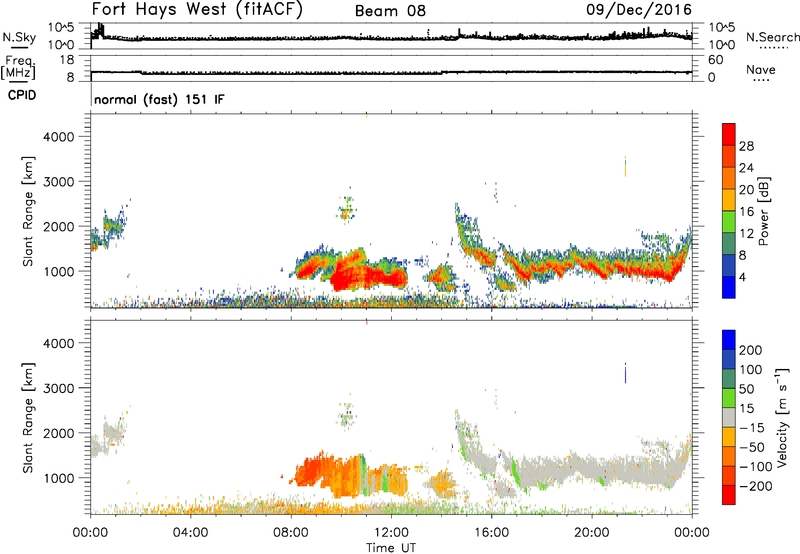Click the orange velocity patch near 09:00 UT
Image resolution: width=800 pixels, height=554 pixels.
coord(312,469)
